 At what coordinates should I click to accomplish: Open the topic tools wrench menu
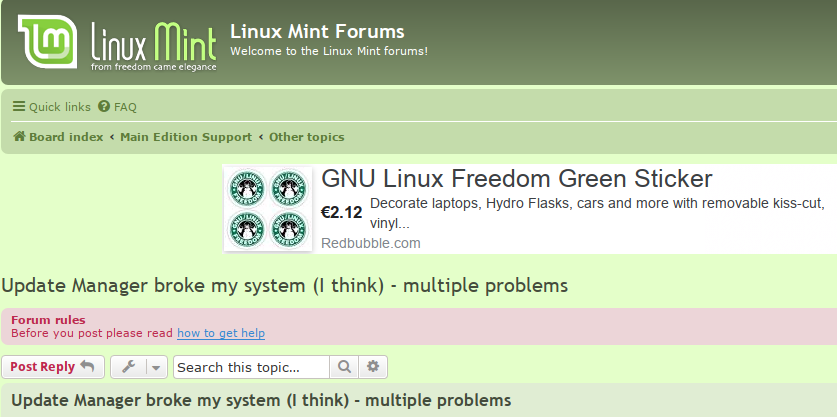128,367
